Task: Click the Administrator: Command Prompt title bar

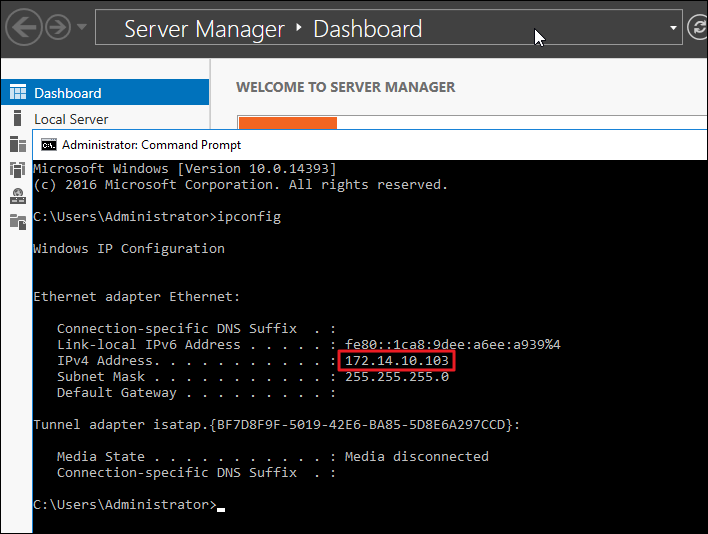Action: (370, 145)
